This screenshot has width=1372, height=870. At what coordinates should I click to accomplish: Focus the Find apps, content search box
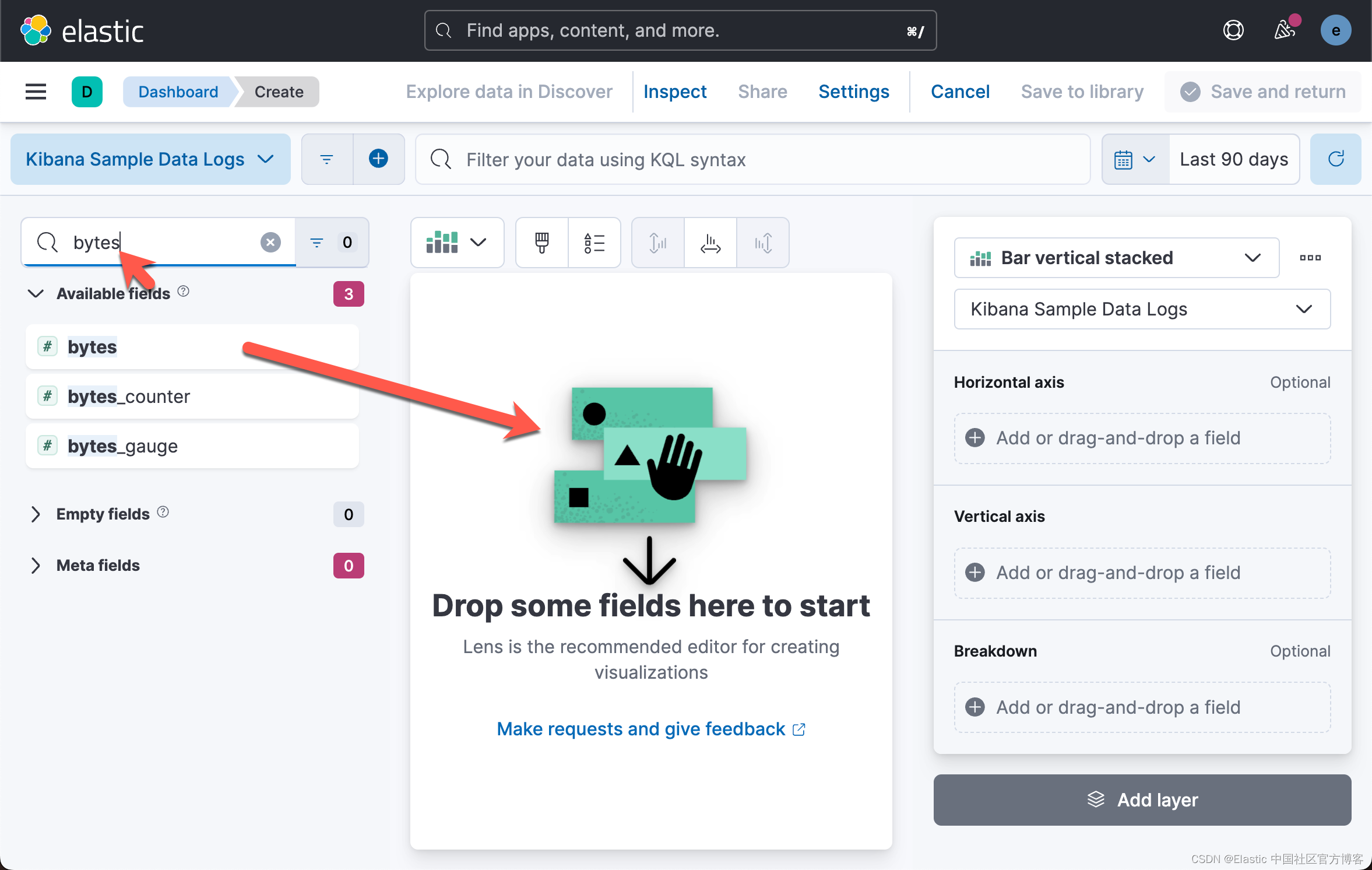pos(681,30)
